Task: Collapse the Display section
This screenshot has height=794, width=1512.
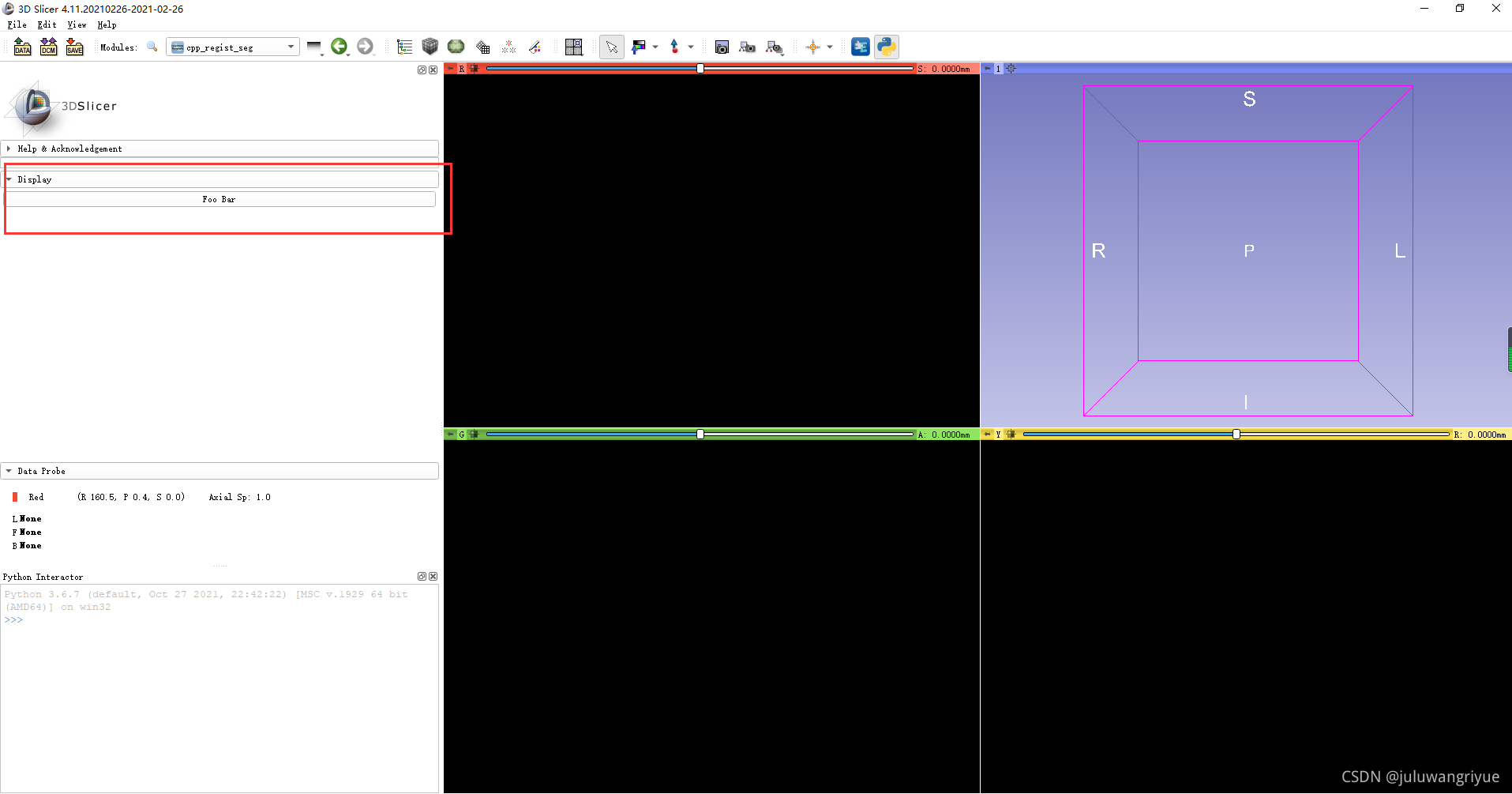Action: (x=219, y=179)
